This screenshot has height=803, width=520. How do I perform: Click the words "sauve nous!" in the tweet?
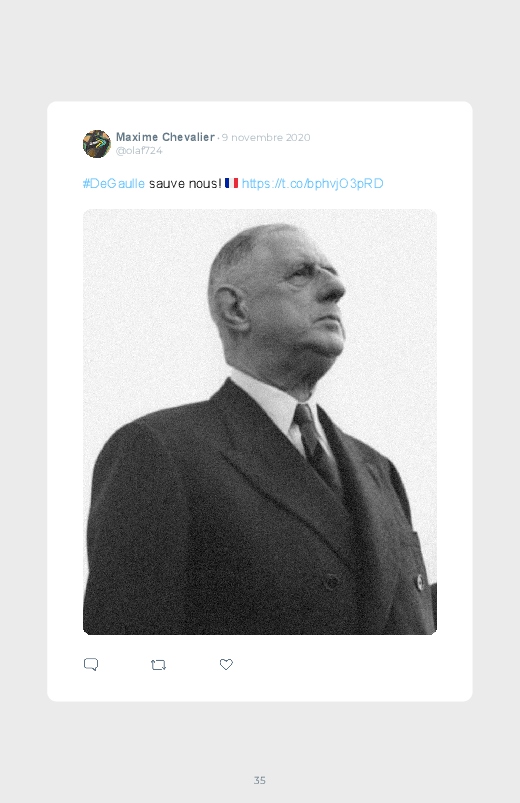pyautogui.click(x=185, y=183)
